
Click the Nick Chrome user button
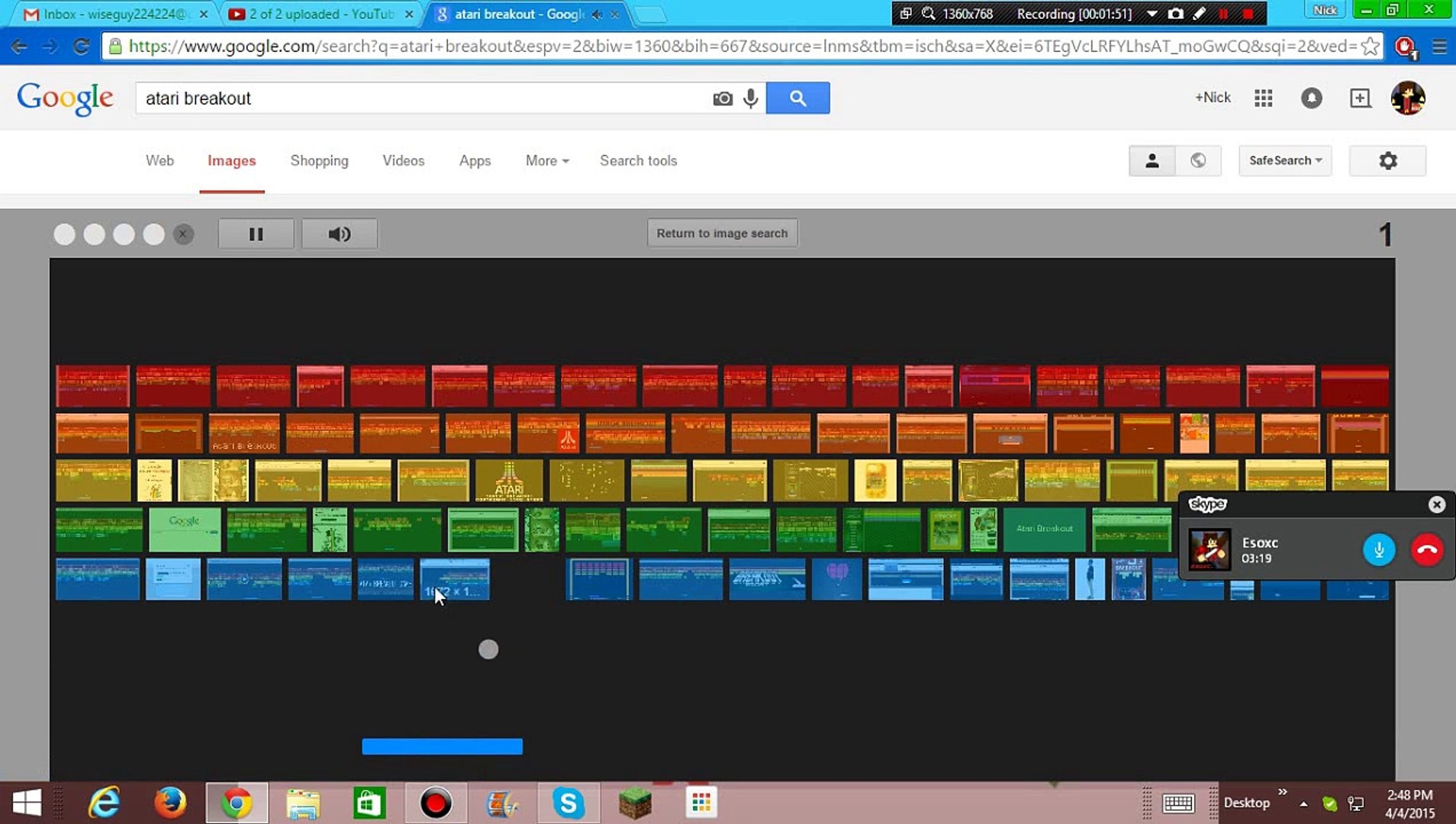(x=1325, y=10)
